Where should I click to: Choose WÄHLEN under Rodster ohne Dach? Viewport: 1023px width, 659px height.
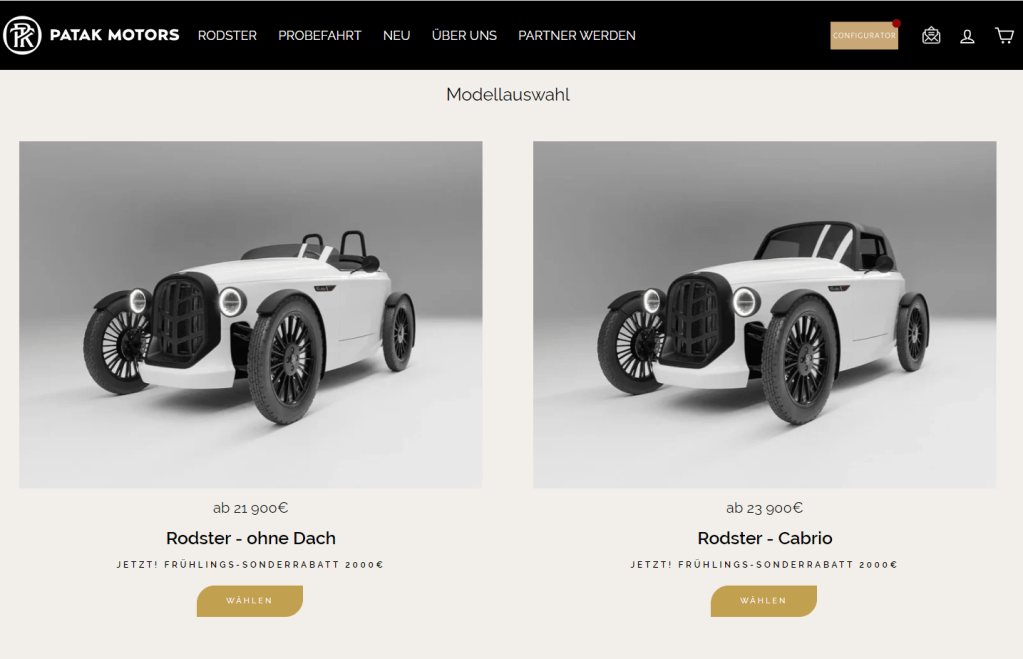click(250, 601)
